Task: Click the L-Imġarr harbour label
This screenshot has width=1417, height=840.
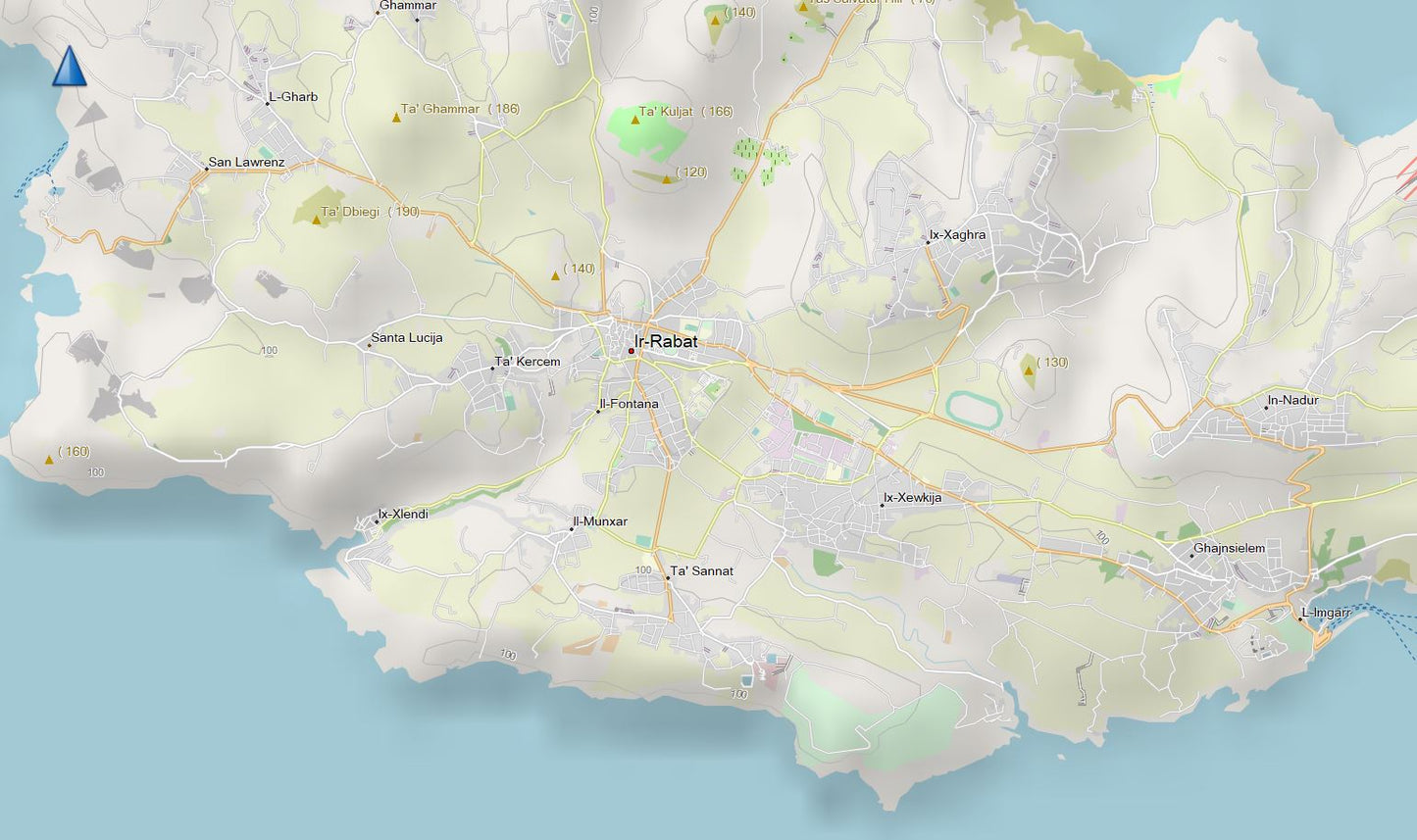Action: coord(1326,613)
